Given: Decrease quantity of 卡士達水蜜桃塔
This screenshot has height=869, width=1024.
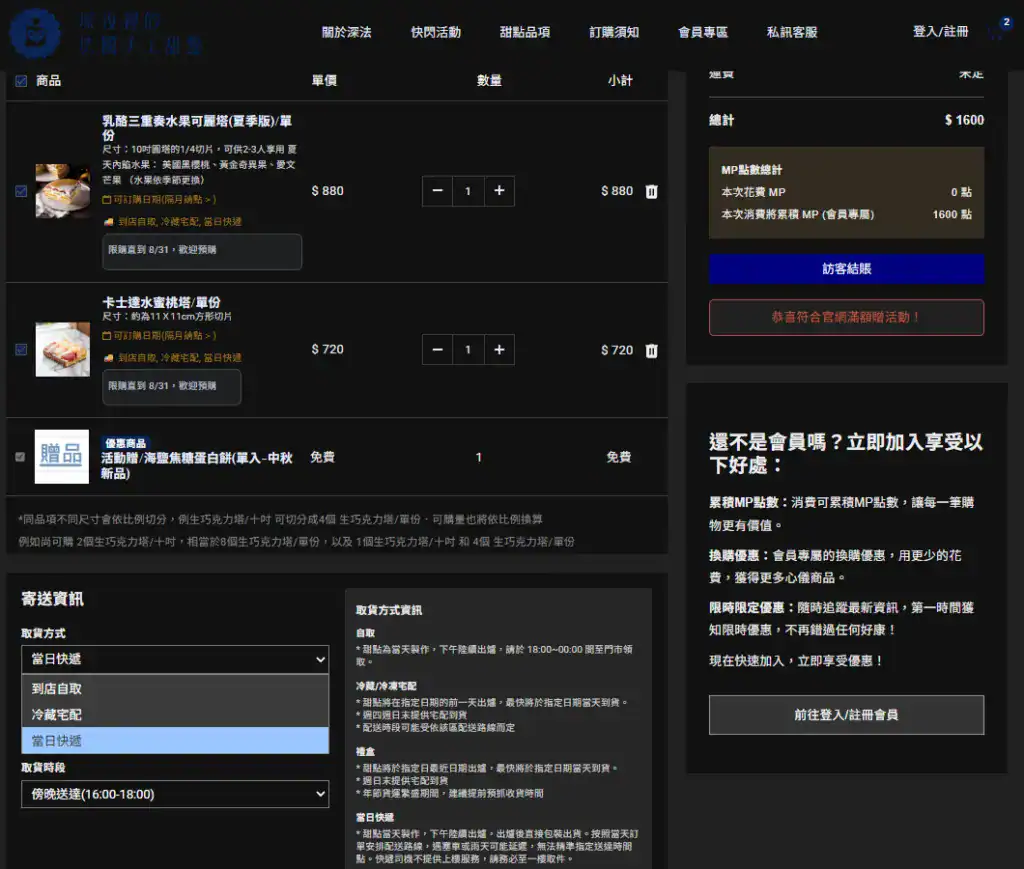Looking at the screenshot, I should tap(438, 349).
